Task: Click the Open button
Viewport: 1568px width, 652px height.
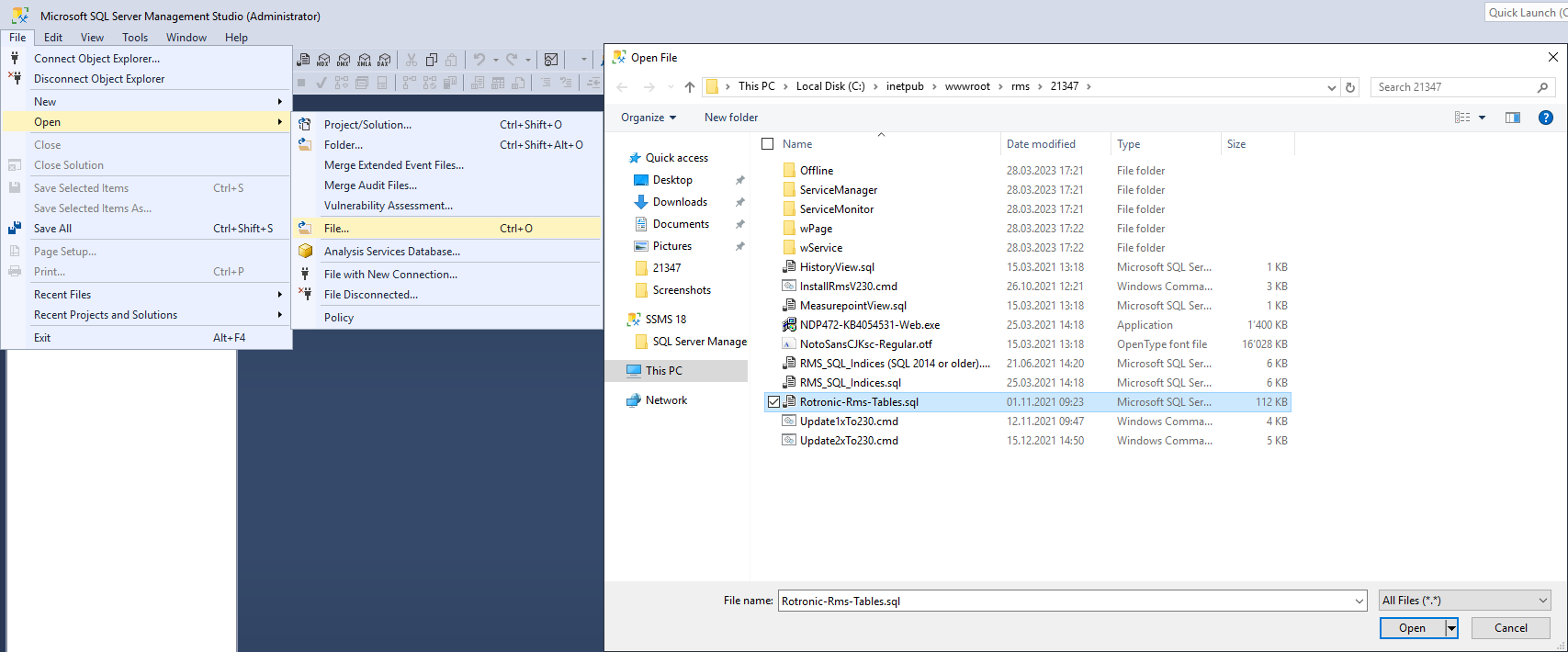Action: (x=1413, y=628)
